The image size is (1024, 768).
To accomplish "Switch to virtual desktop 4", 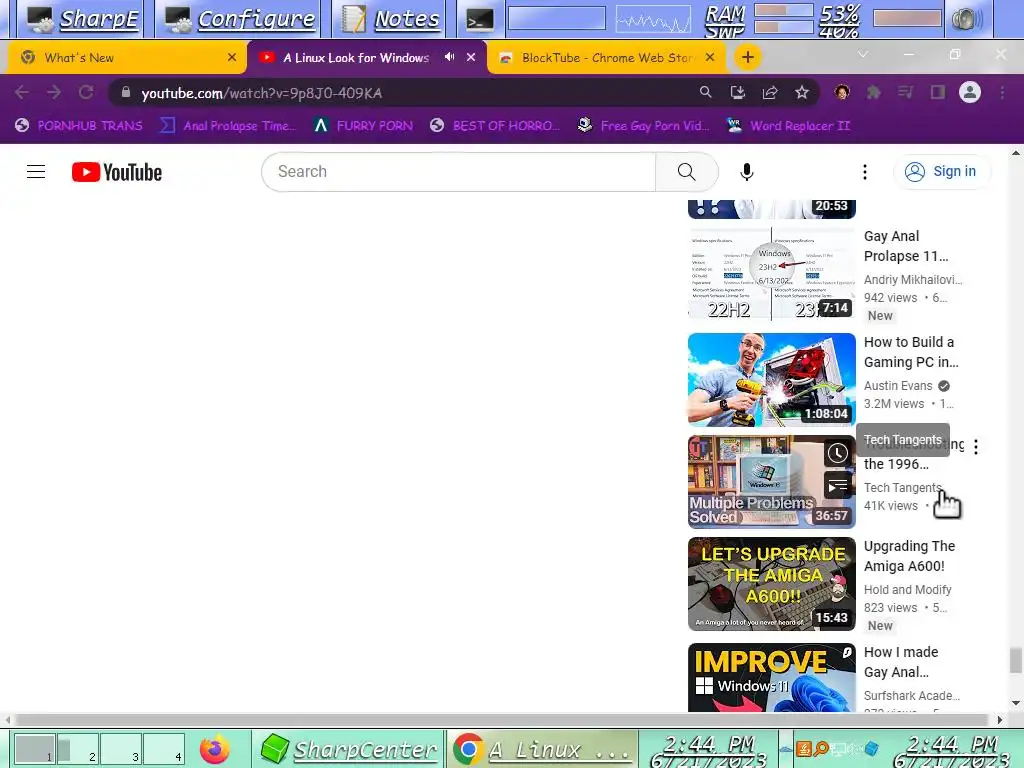I will point(164,750).
